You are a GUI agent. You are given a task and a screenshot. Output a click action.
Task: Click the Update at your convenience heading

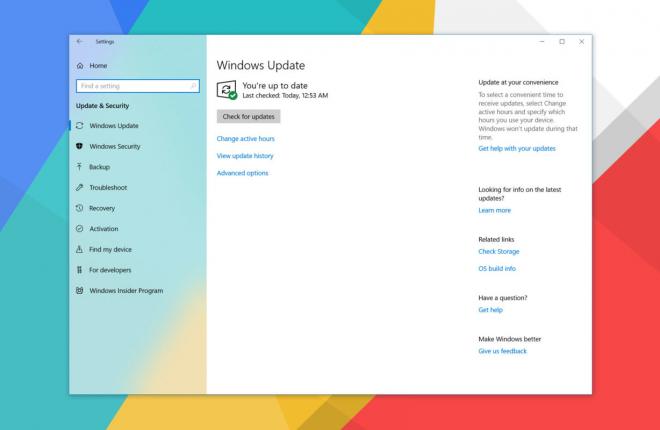click(518, 82)
